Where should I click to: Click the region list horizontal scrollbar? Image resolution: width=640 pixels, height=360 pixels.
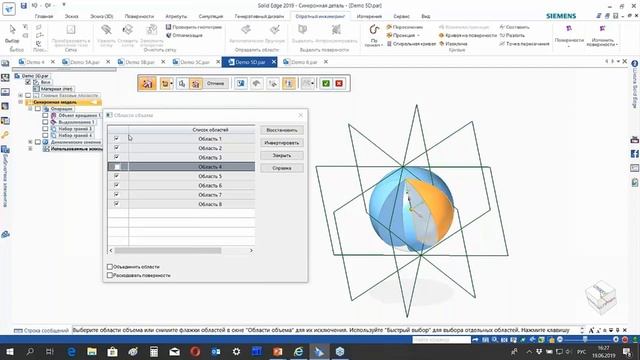click(x=168, y=250)
